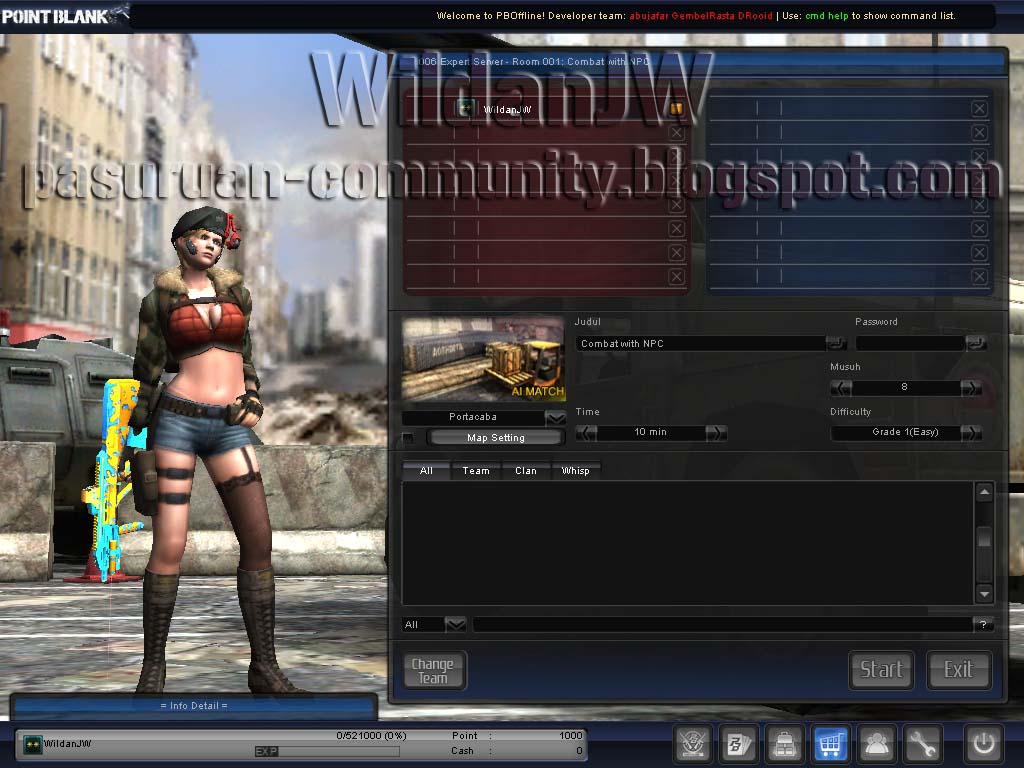Click the "Grade 1(Easy)" difficulty value

pyautogui.click(x=905, y=432)
